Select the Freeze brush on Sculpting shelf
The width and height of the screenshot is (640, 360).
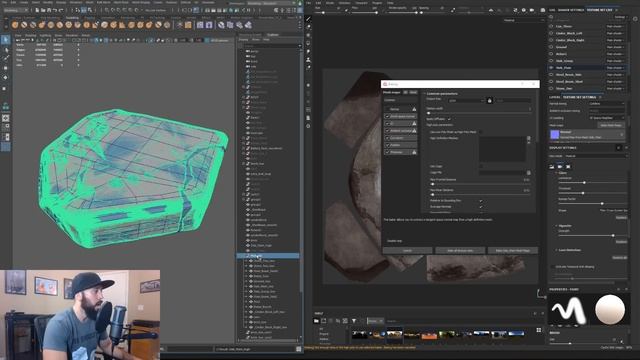coord(167,25)
